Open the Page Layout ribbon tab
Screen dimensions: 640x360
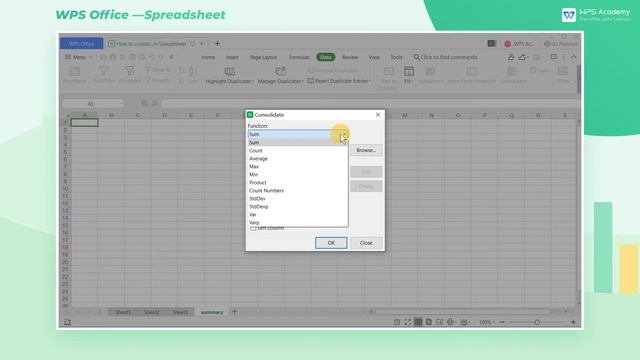[x=263, y=57]
